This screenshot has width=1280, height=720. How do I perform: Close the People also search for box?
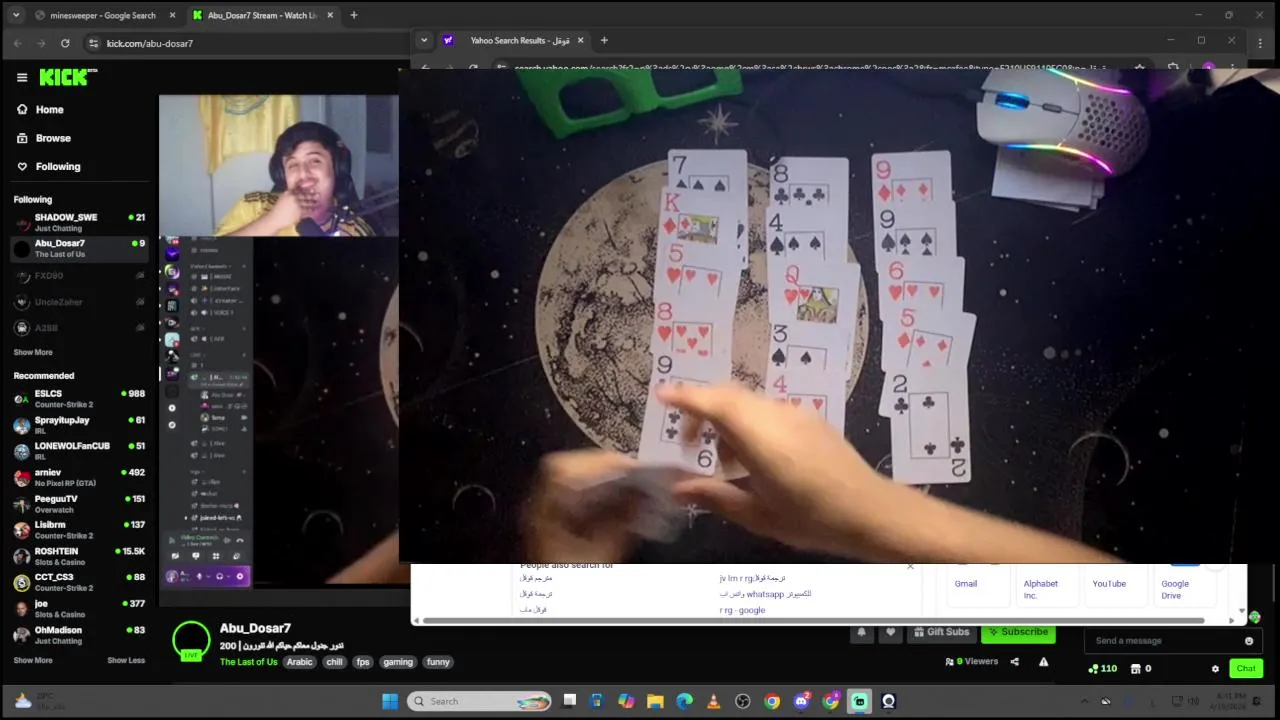tap(910, 566)
